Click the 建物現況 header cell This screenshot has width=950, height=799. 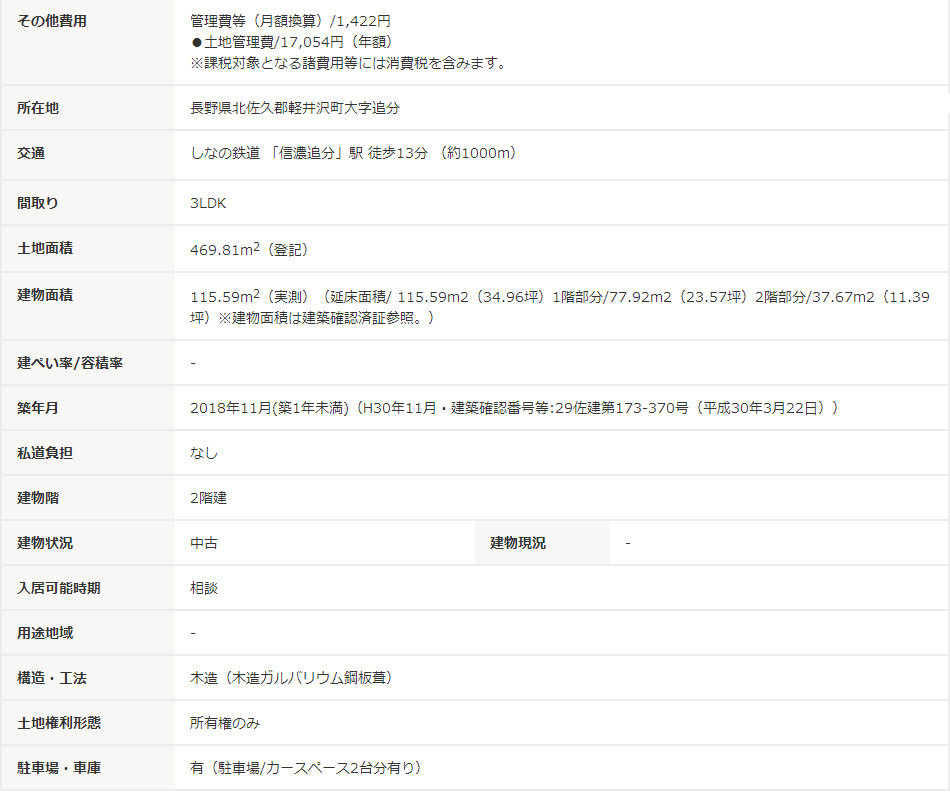pos(518,543)
